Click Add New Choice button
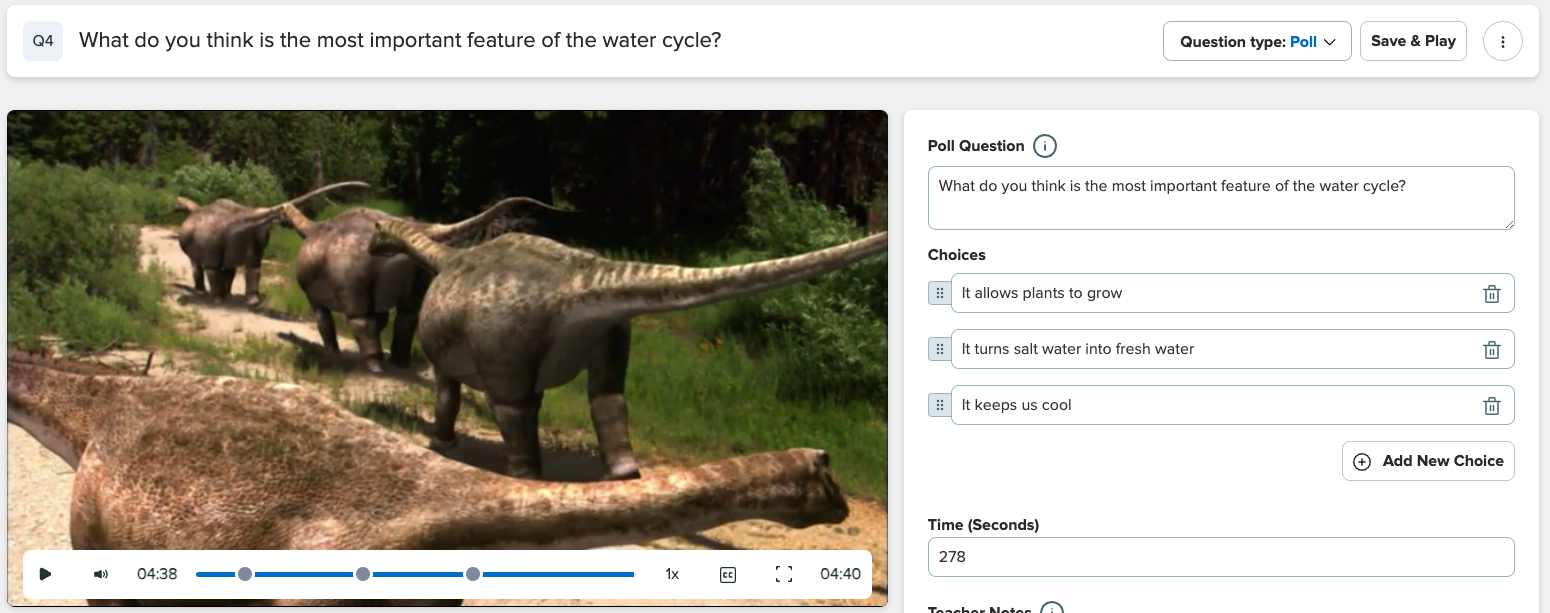 pos(1428,461)
